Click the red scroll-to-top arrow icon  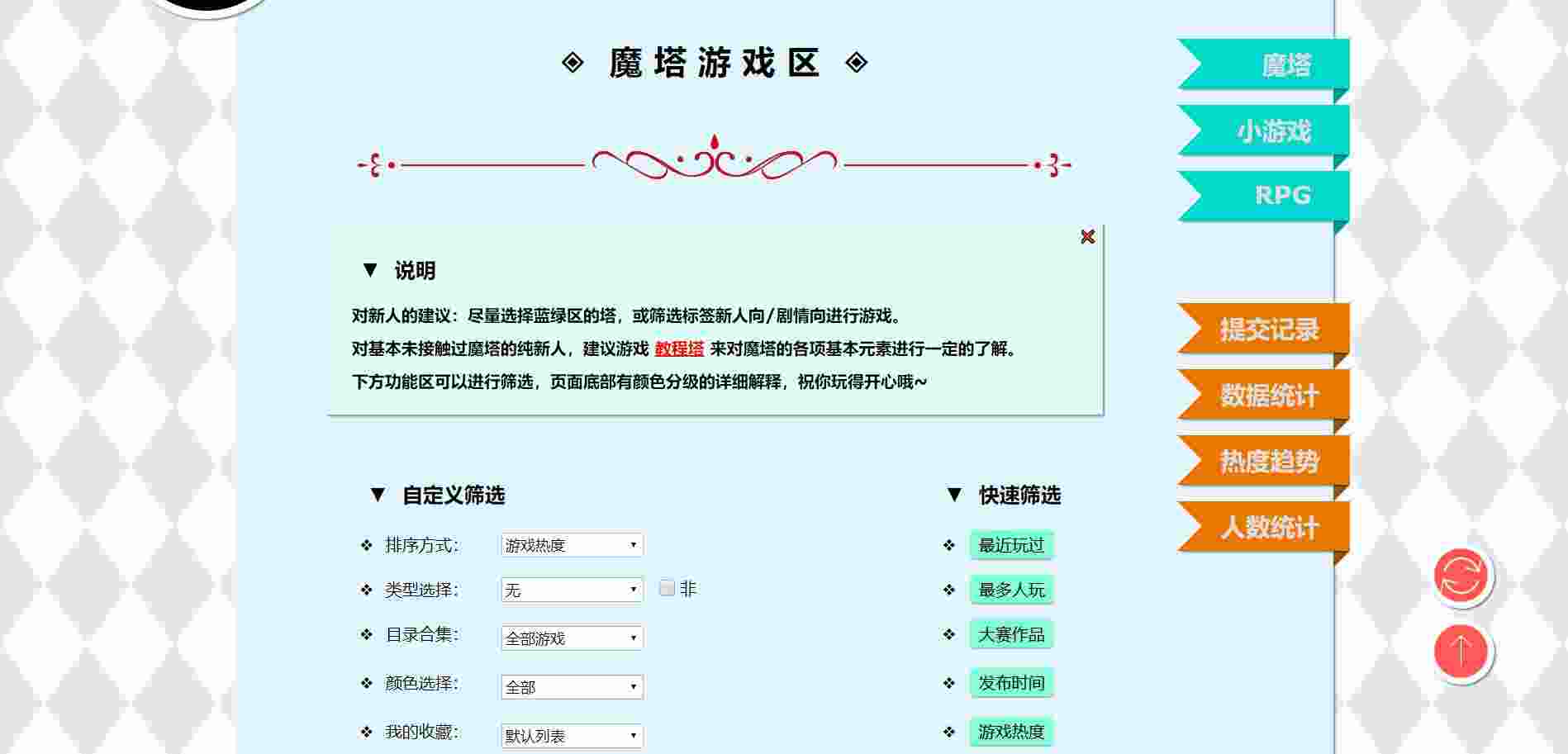[1461, 651]
